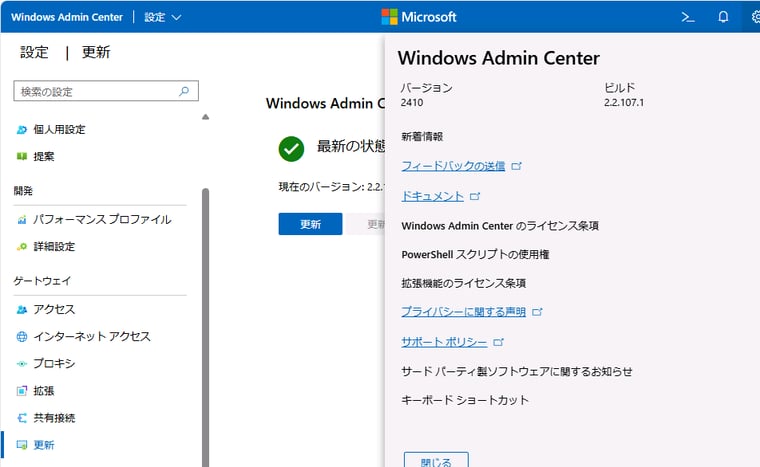Click external-link icon beside フィードバックの送信

[517, 166]
